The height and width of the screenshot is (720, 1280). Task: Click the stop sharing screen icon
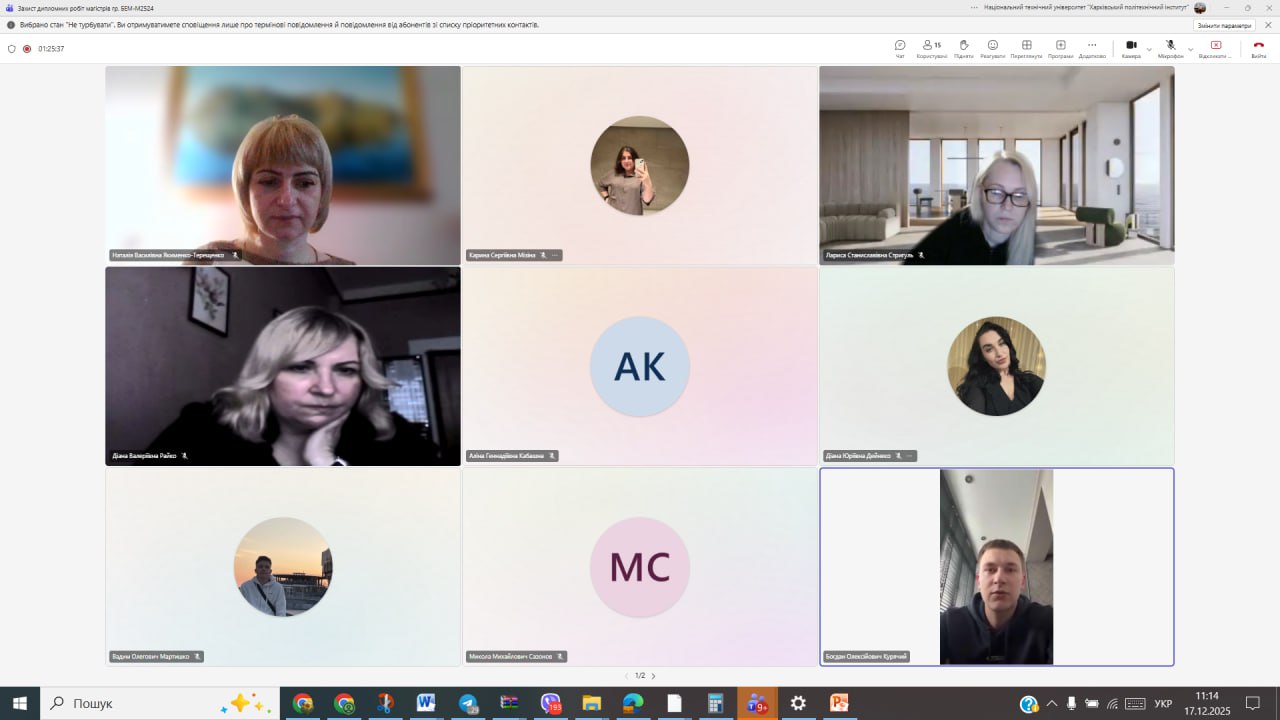[1215, 48]
